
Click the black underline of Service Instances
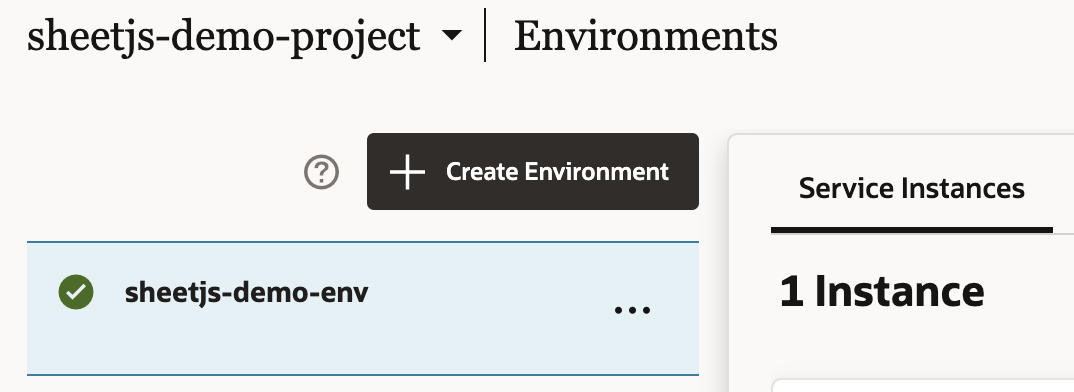click(912, 230)
